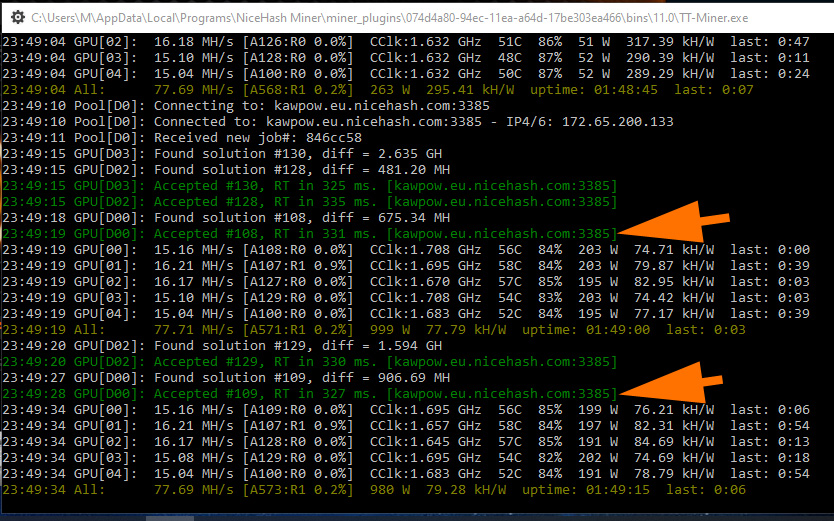Click the "Accepted #129, RT in 330 ms" line
The image size is (834, 521).
point(310,362)
